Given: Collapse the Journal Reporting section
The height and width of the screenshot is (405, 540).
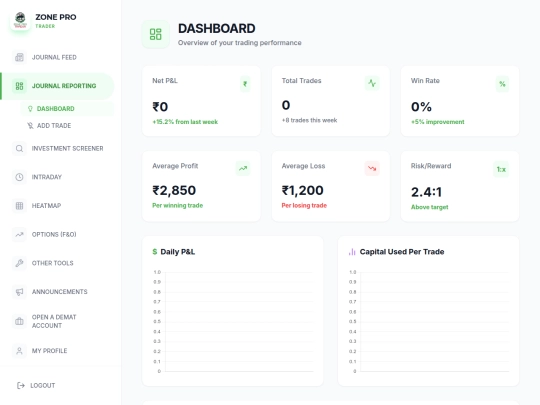Looking at the screenshot, I should [x=57, y=86].
